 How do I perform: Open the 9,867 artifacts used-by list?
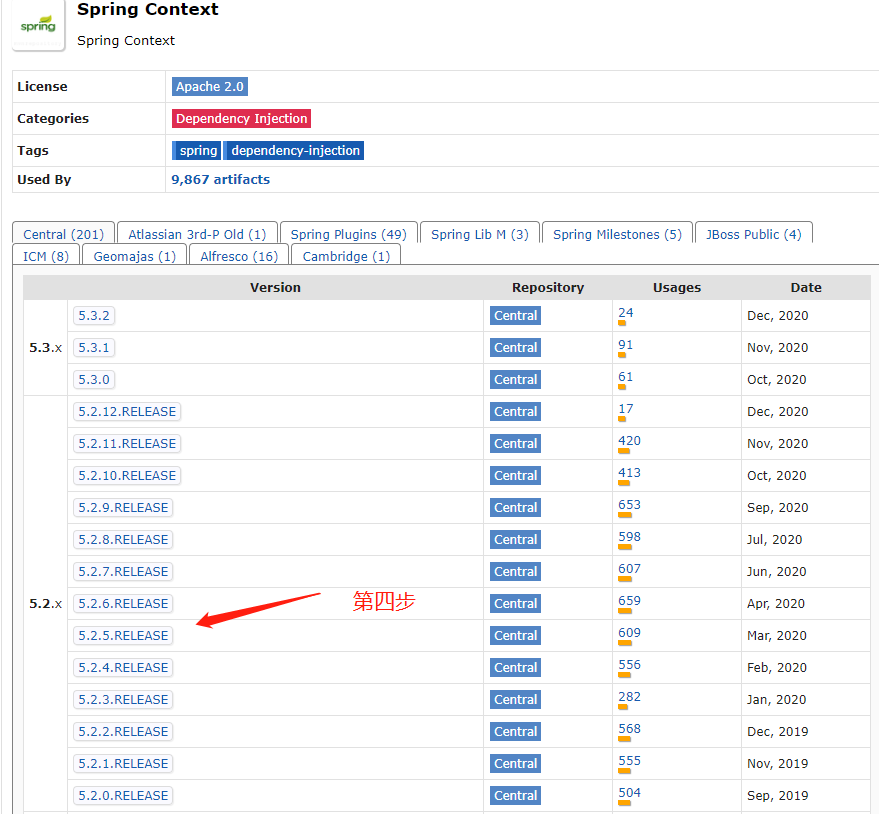220,179
